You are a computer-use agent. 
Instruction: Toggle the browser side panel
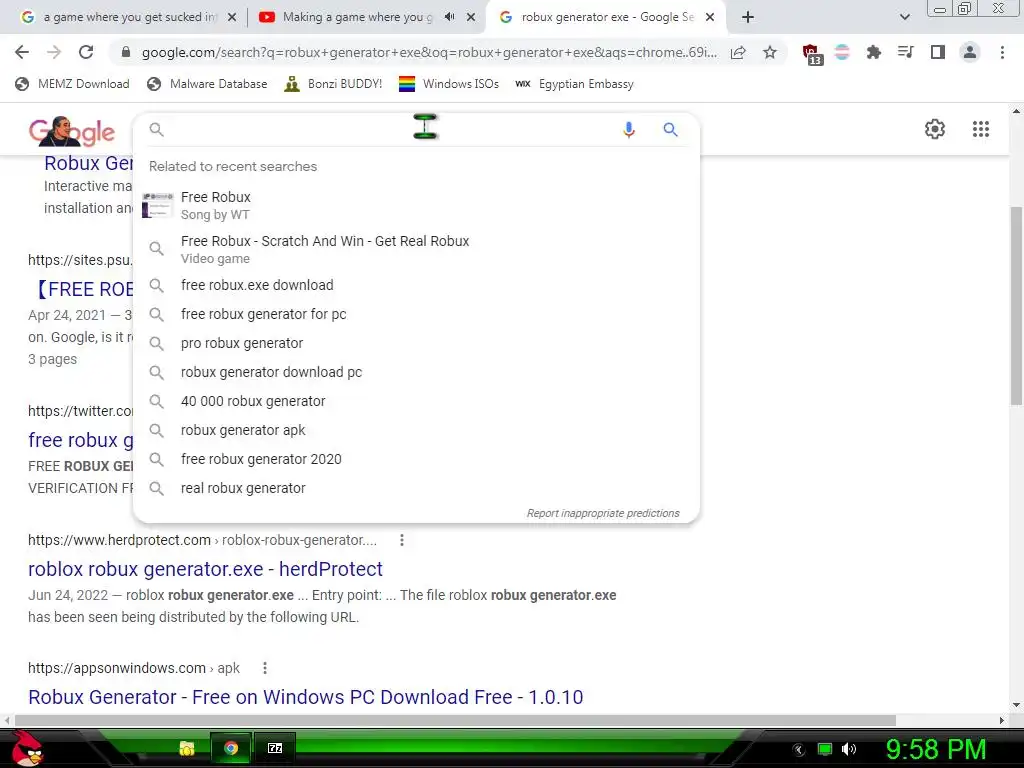coord(938,52)
